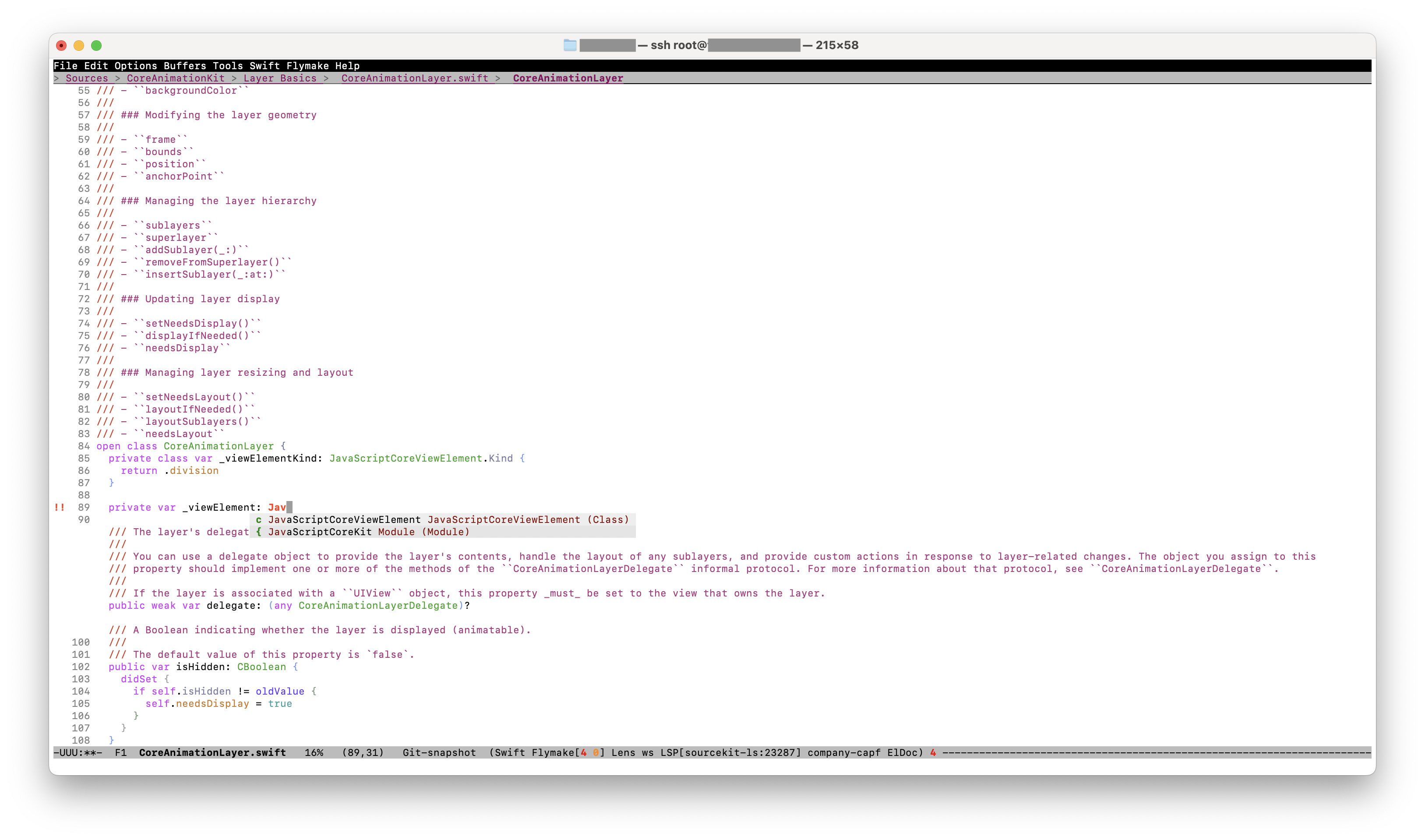Click oldValue on line 104
The width and height of the screenshot is (1425, 840).
[279, 691]
